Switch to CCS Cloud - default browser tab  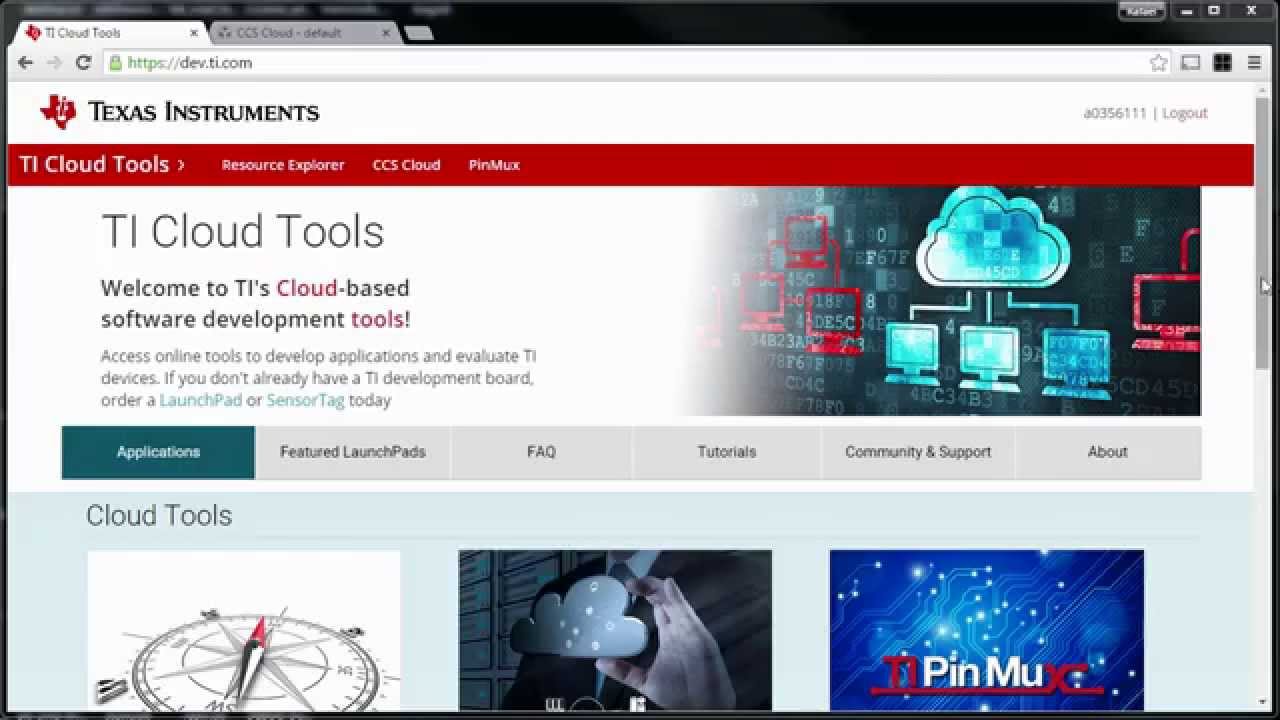tap(299, 33)
